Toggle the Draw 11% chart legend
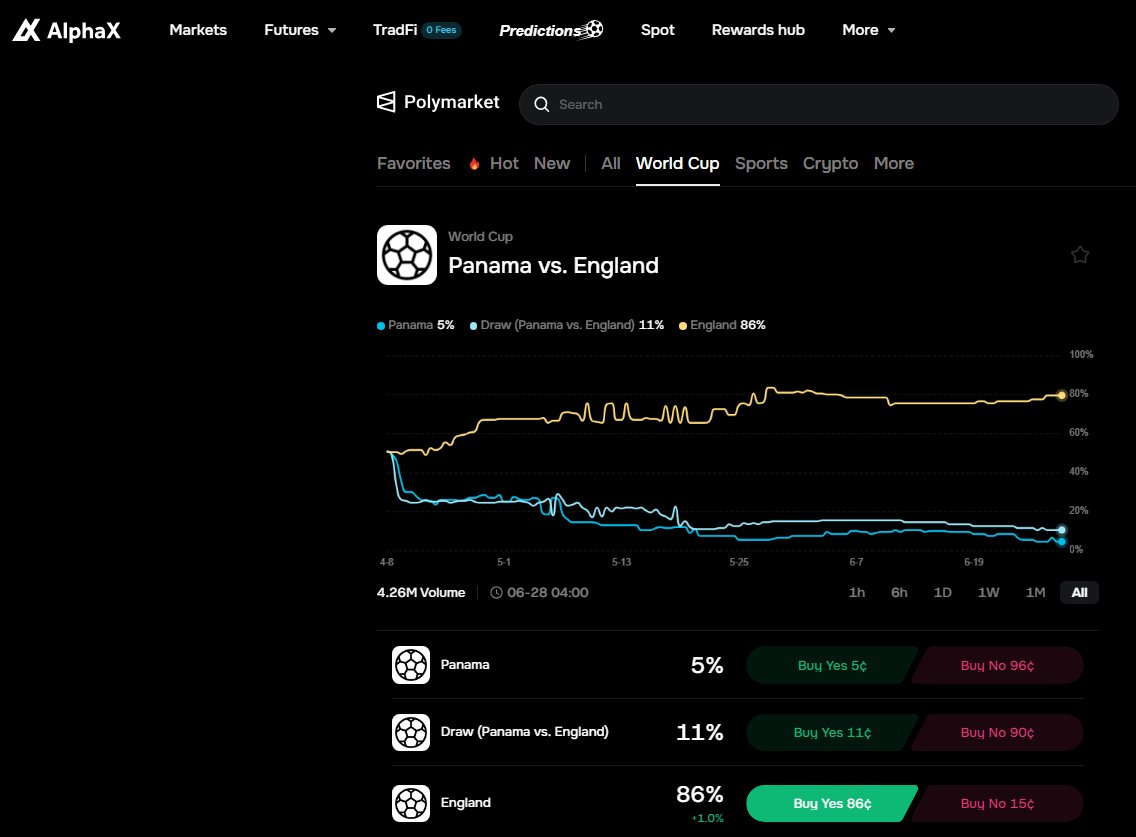The height and width of the screenshot is (837, 1136). pyautogui.click(x=567, y=325)
